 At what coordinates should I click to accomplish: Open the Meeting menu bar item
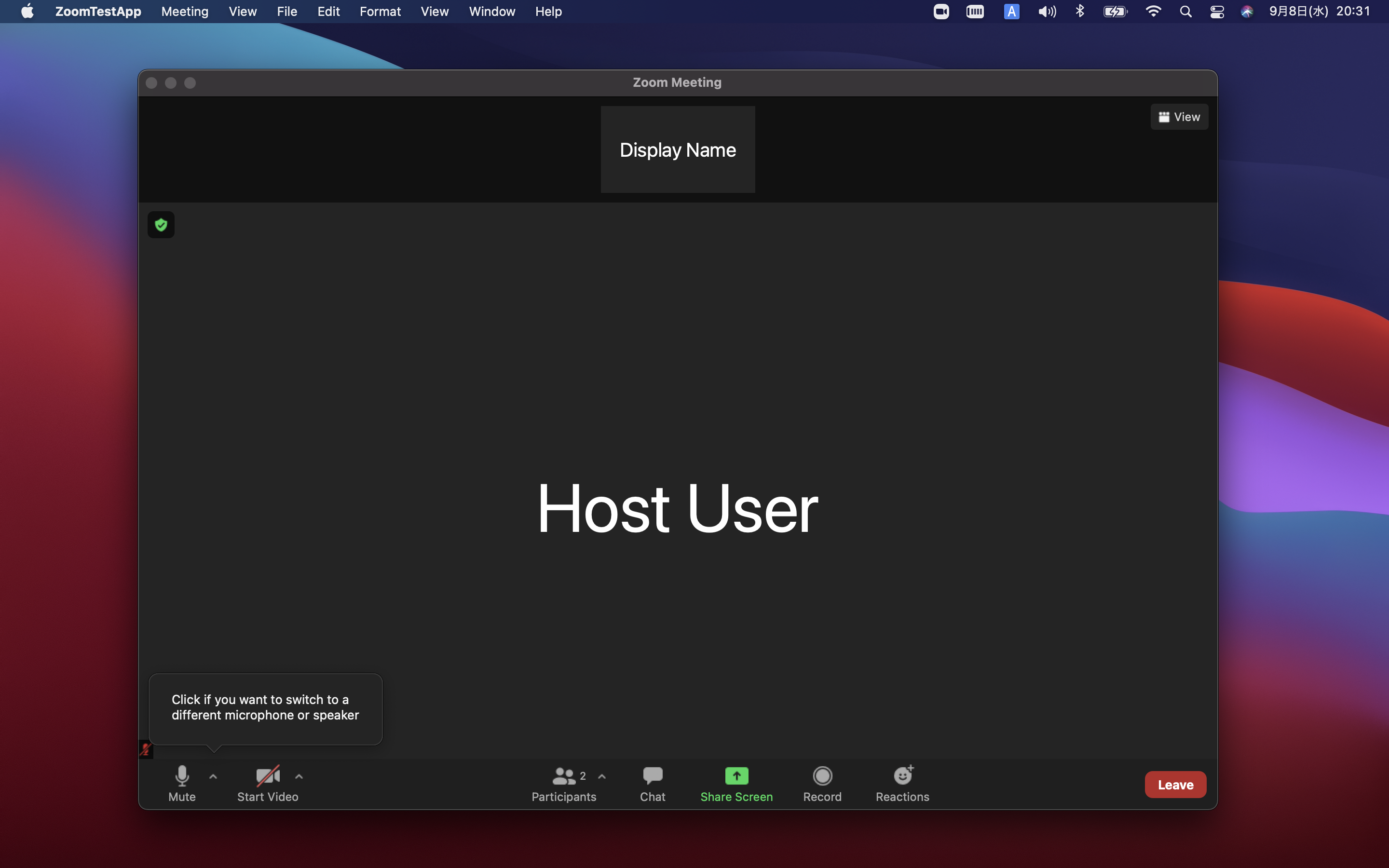click(184, 11)
